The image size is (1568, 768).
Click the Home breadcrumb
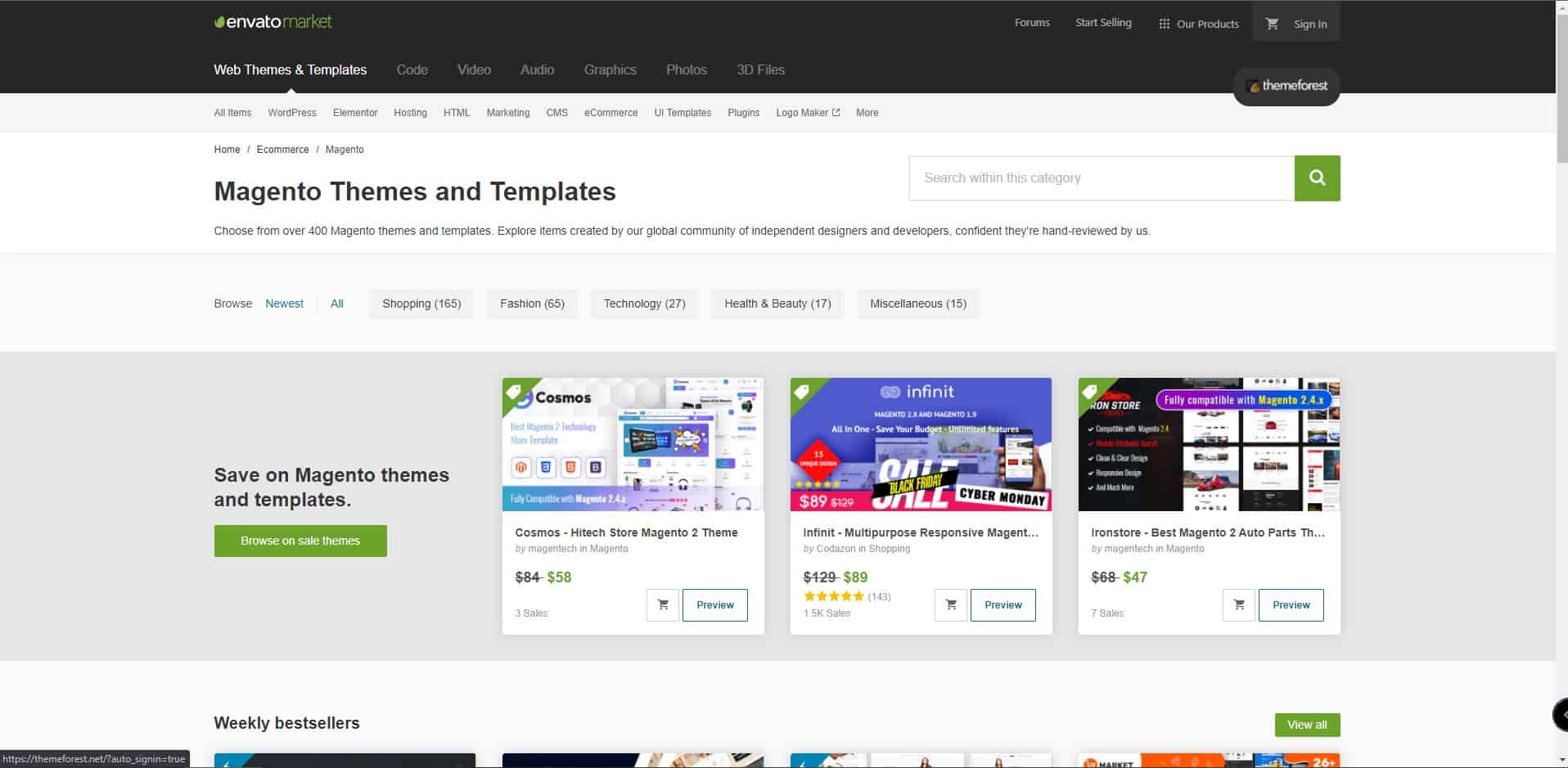point(227,150)
